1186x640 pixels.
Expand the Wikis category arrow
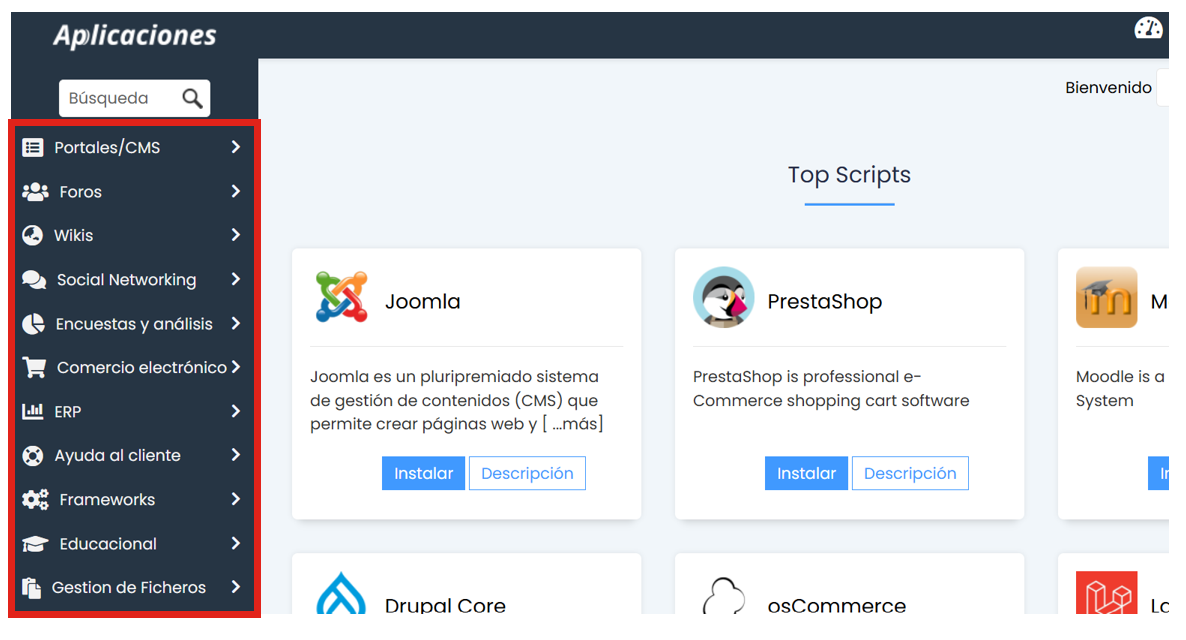point(236,235)
